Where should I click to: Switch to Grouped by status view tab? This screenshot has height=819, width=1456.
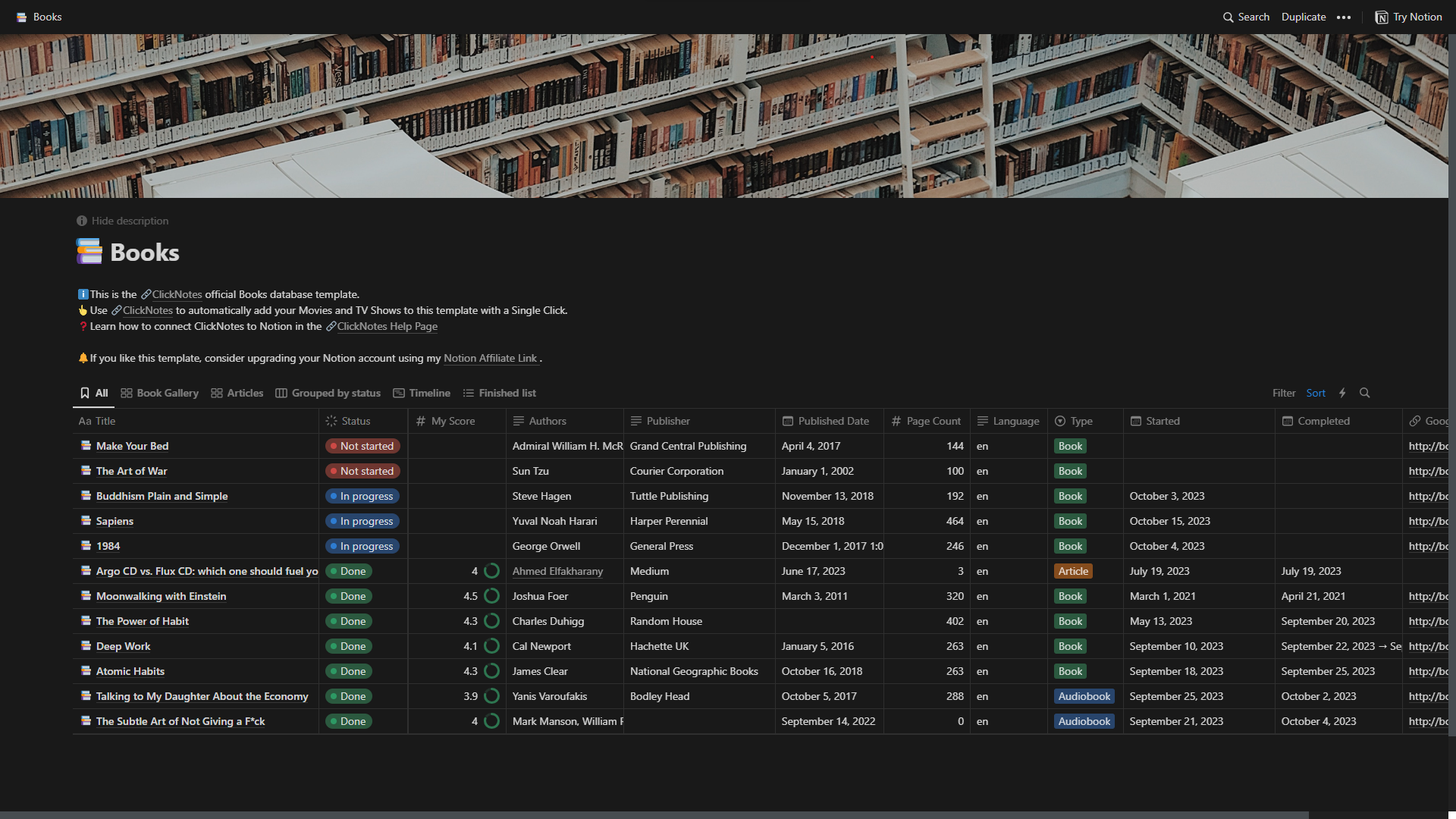[328, 393]
